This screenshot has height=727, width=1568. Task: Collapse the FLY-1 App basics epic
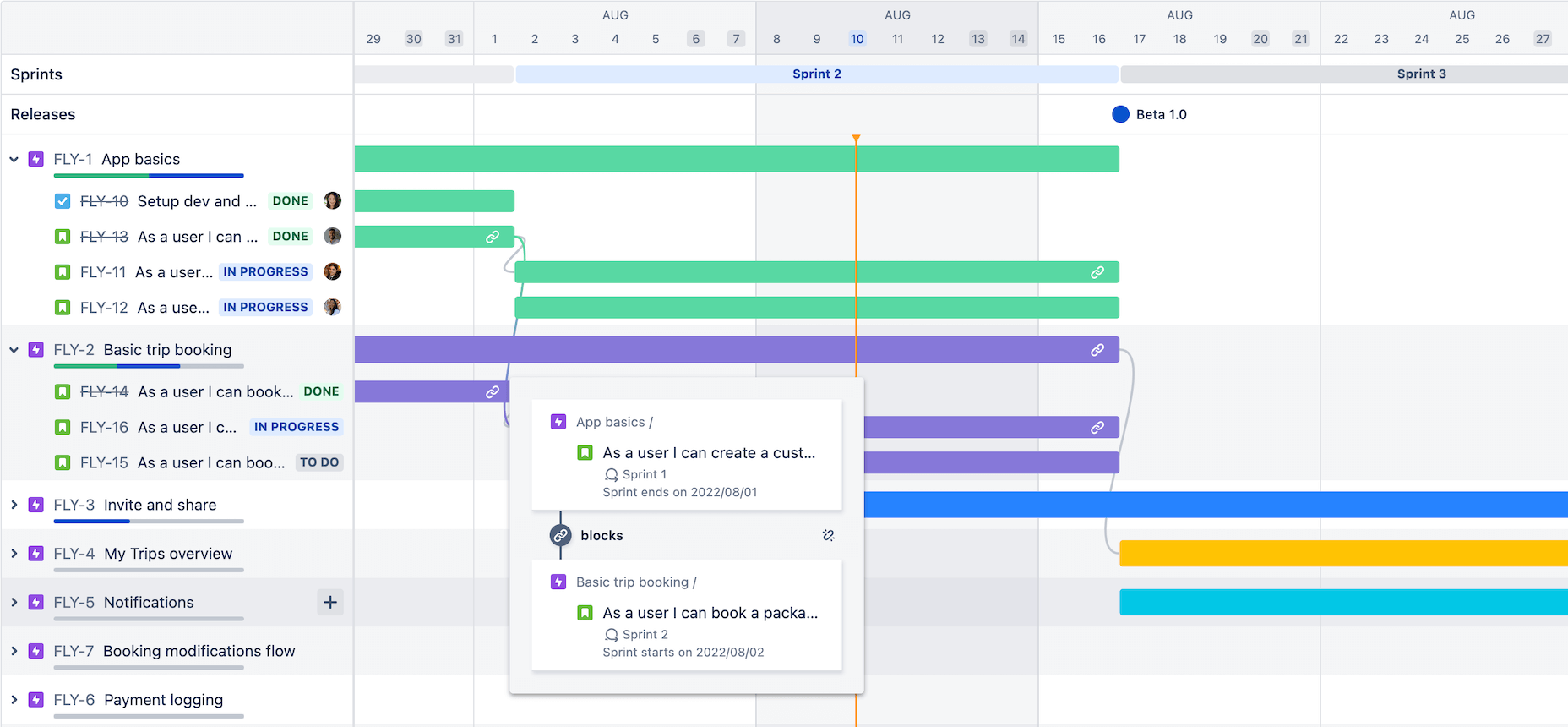[14, 159]
